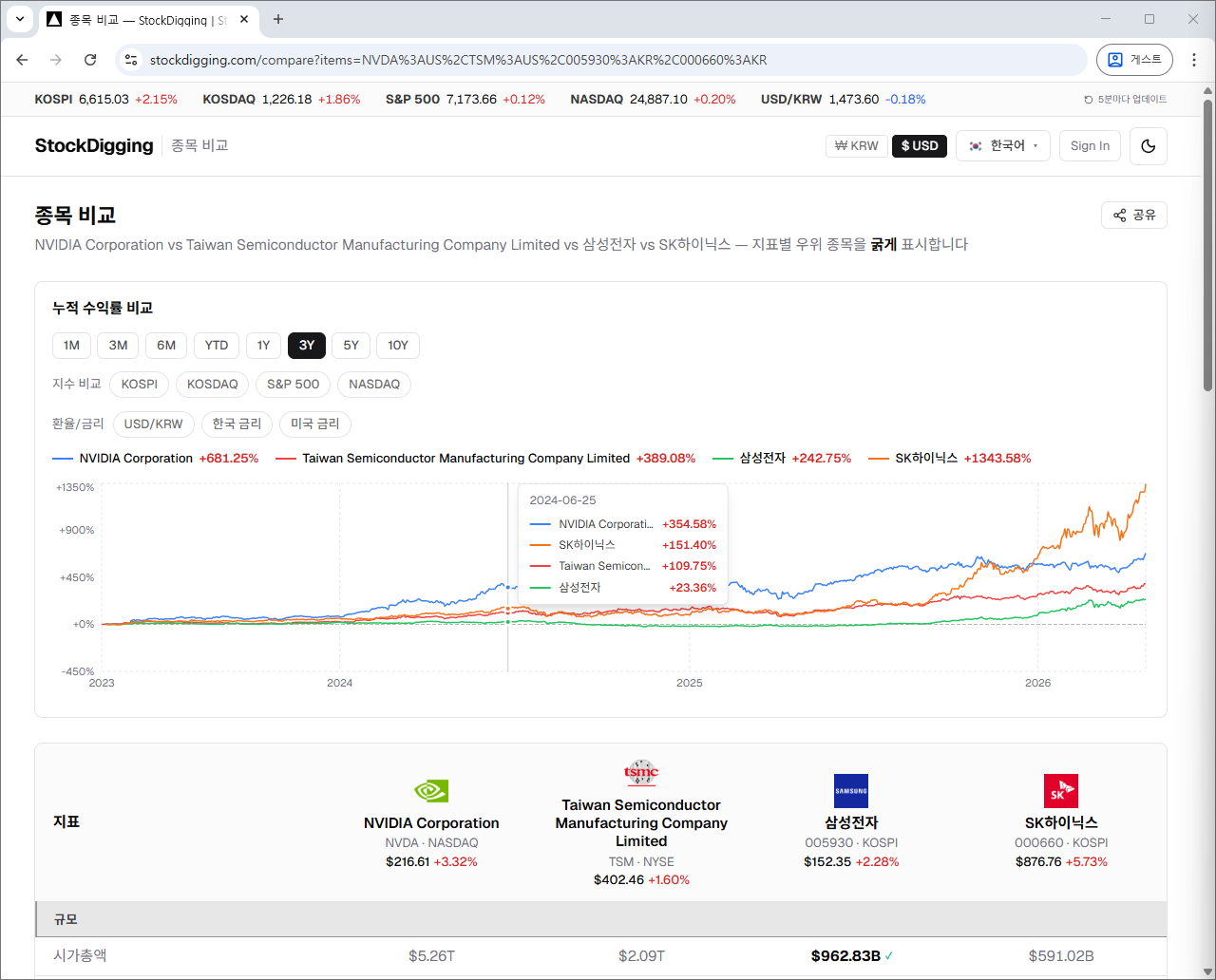1216x980 pixels.
Task: Close the StockDigging browser tab
Action: (244, 19)
